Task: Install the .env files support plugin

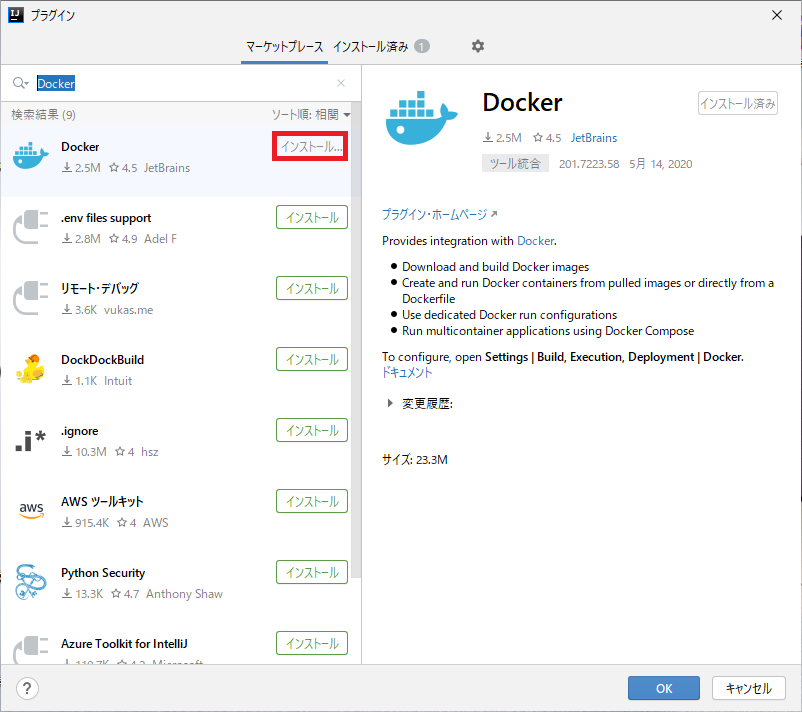Action: pyautogui.click(x=312, y=217)
